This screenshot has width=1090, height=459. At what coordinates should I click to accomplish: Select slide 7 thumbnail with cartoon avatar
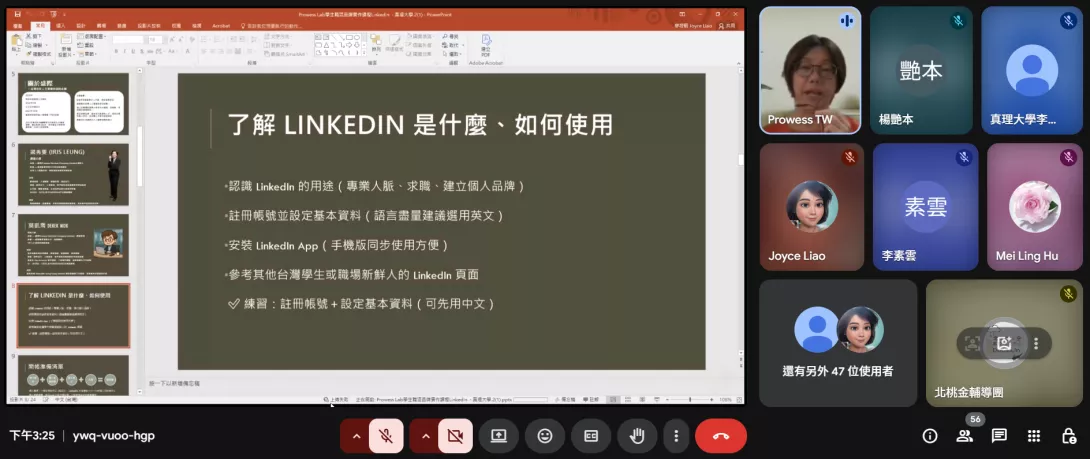point(73,245)
